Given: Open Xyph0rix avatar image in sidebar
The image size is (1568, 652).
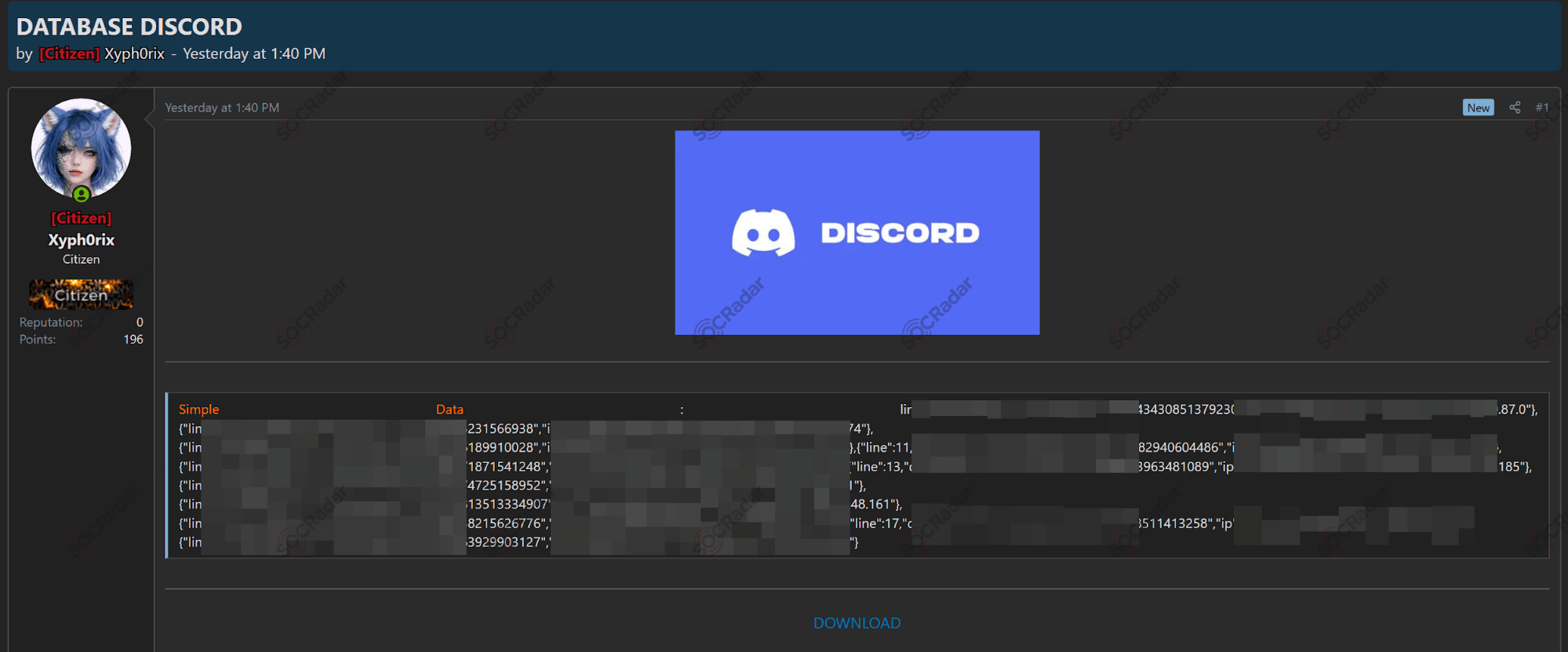Looking at the screenshot, I should [x=81, y=148].
